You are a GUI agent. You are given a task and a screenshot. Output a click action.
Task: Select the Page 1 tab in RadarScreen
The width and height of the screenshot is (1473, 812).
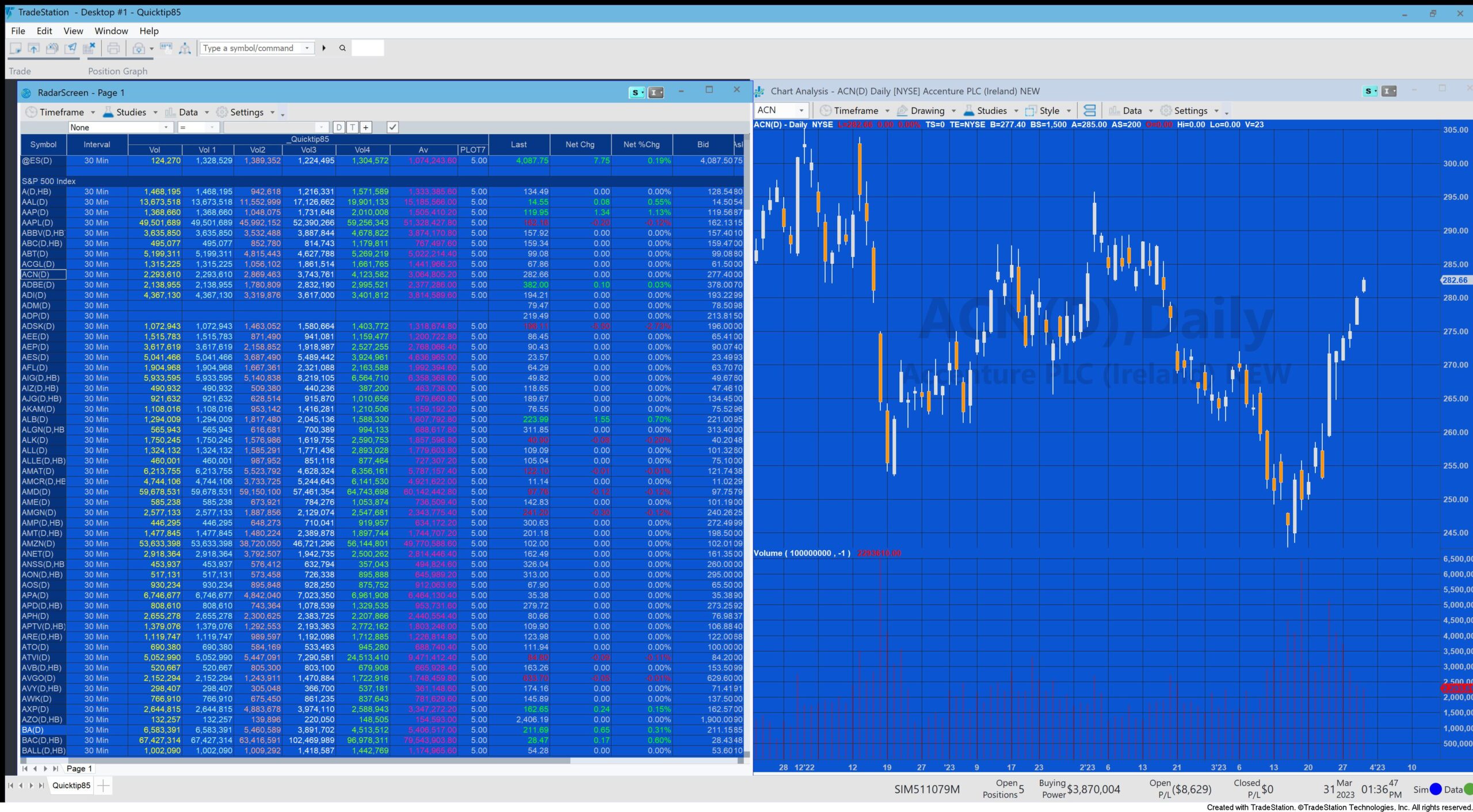(79, 768)
